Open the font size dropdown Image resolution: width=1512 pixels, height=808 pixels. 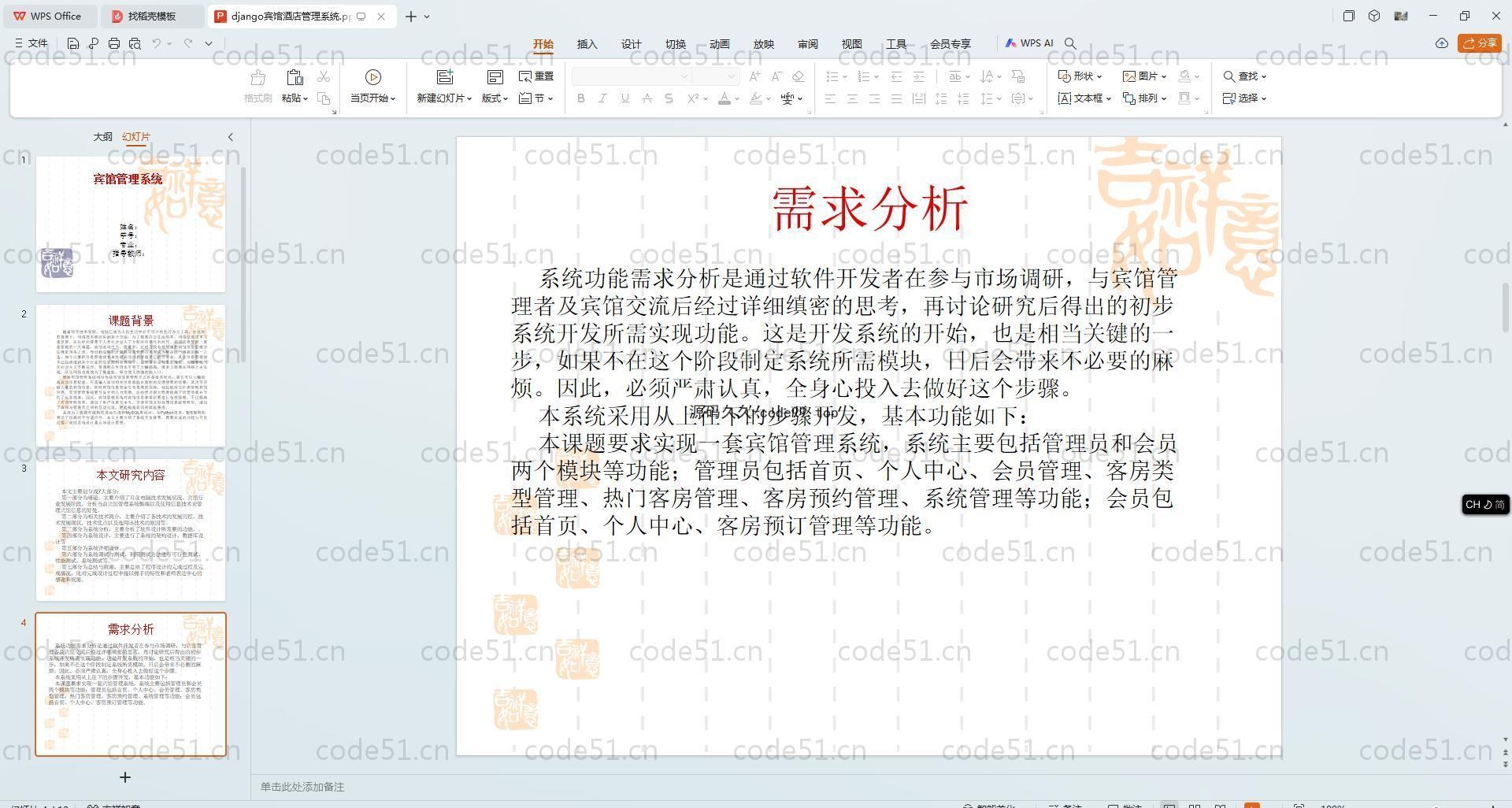coord(732,76)
